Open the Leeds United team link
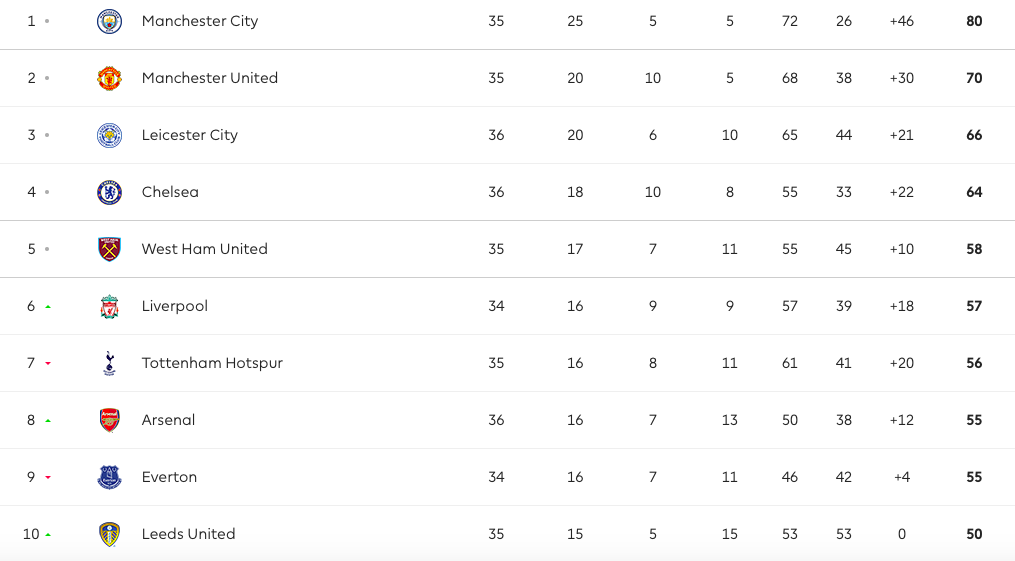This screenshot has height=561, width=1015. tap(188, 534)
